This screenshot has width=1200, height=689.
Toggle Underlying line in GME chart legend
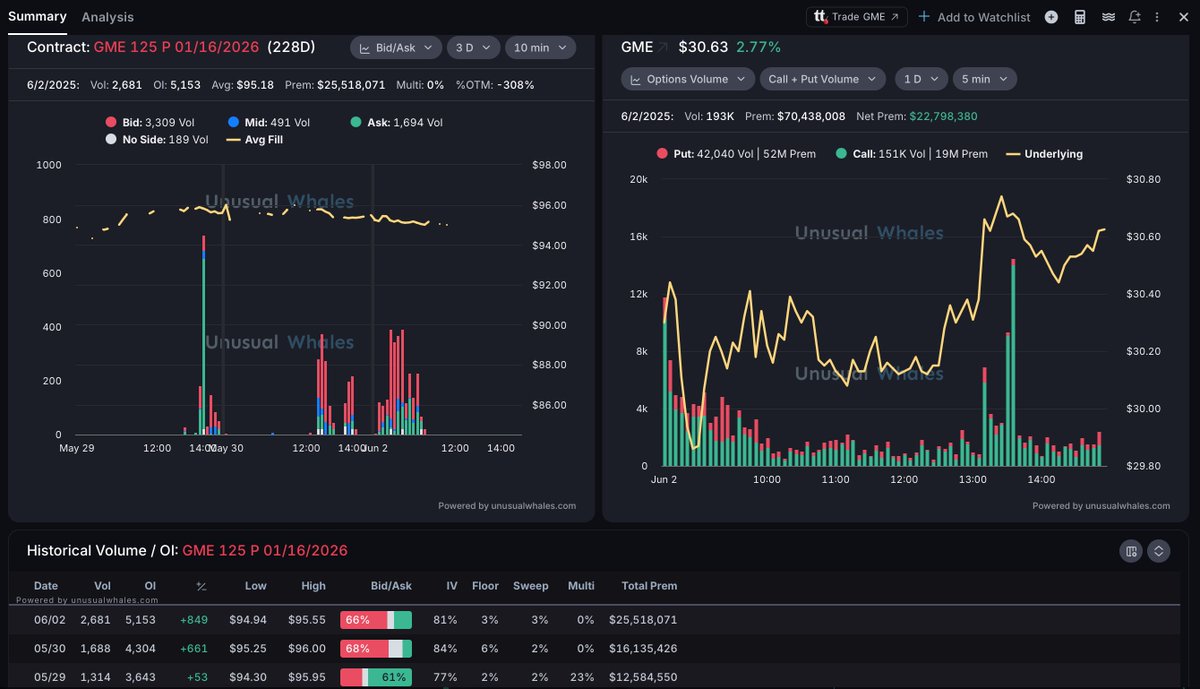[x=1044, y=154]
